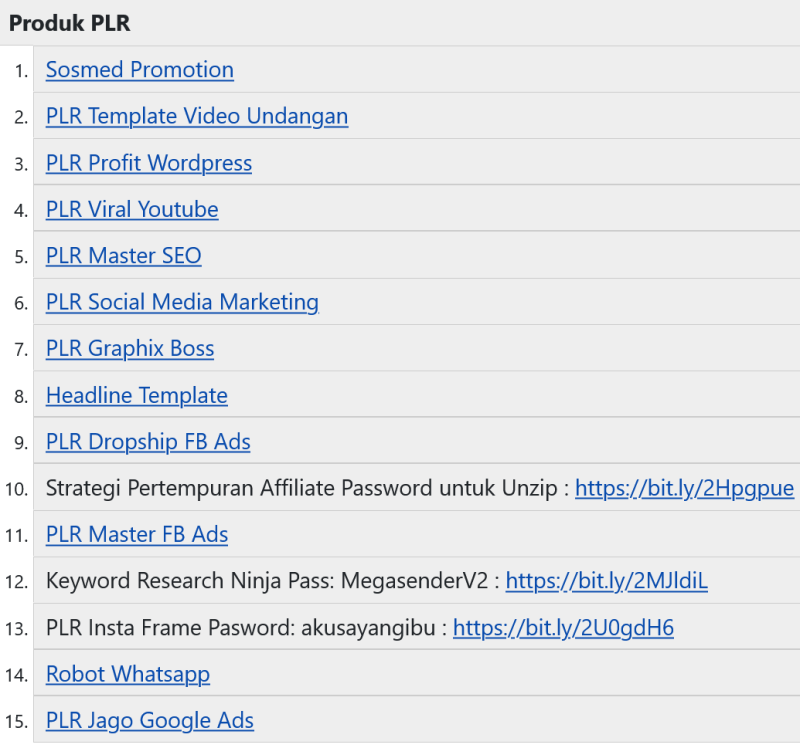Open PLR Jago Google Ads link
This screenshot has height=748, width=800.
point(149,720)
